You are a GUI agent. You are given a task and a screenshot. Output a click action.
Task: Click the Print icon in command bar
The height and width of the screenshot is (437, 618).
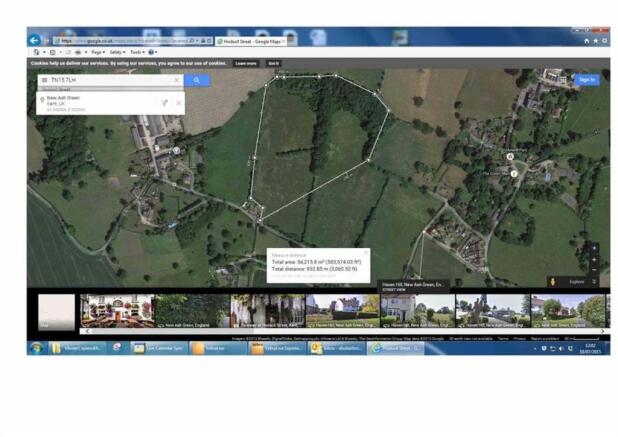point(78,52)
